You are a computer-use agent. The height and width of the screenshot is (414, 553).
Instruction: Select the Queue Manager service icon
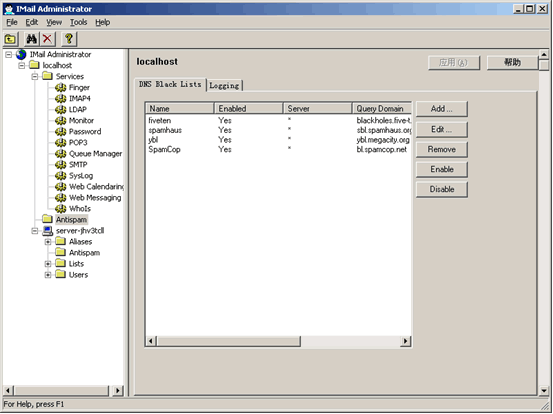point(60,154)
